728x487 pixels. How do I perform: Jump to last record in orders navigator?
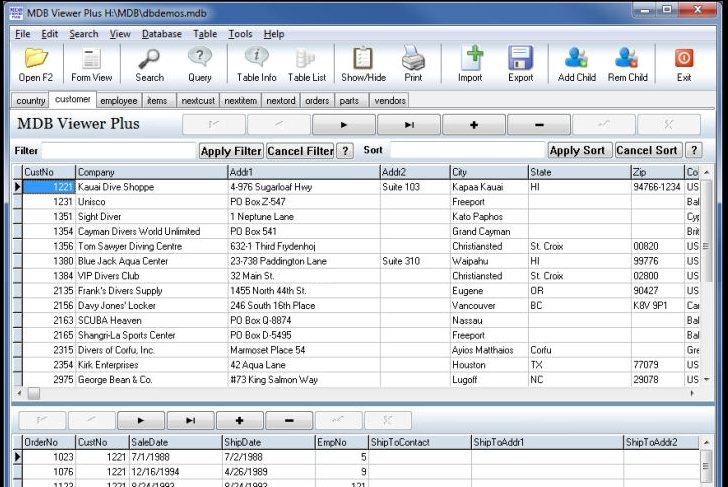[191, 421]
